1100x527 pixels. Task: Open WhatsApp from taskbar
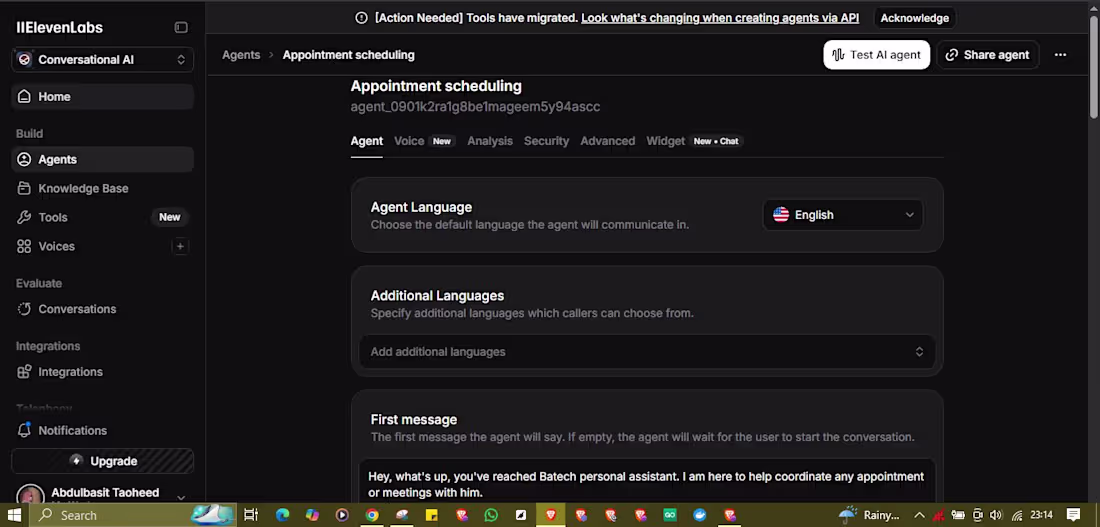pyautogui.click(x=491, y=515)
